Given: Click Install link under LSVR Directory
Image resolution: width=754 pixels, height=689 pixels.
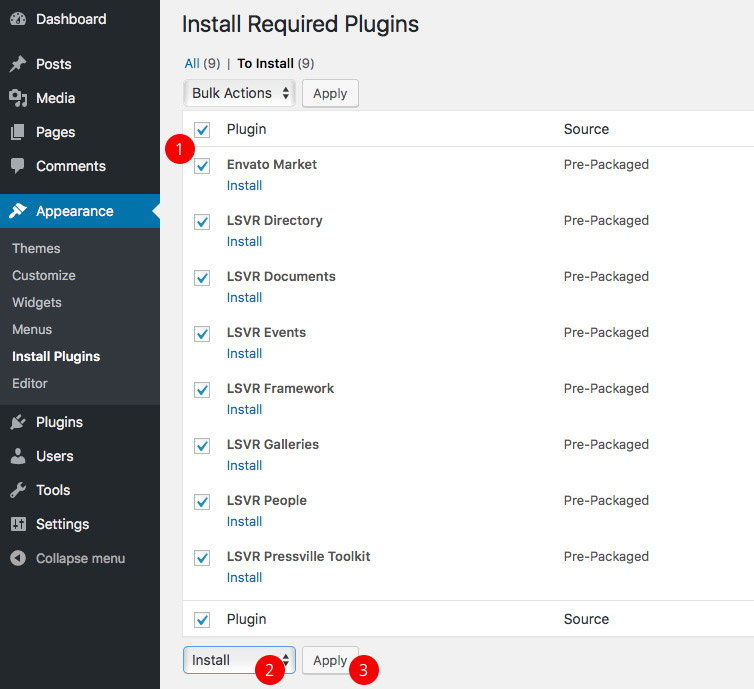Looking at the screenshot, I should 244,241.
